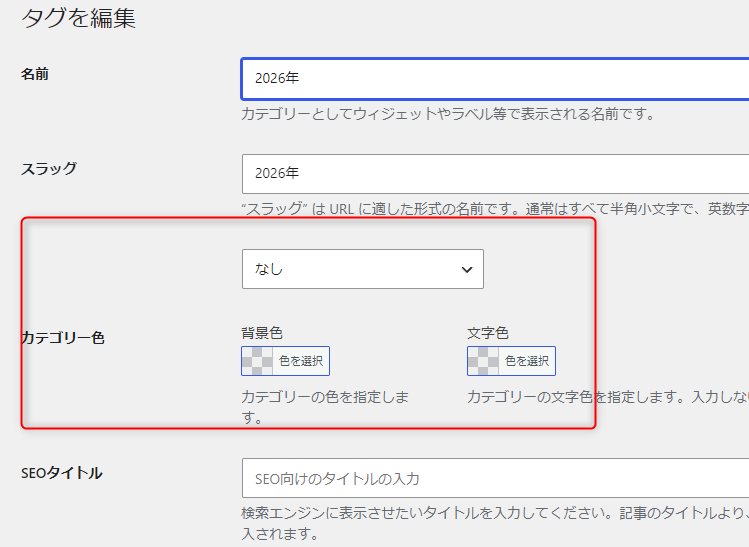Viewport: 749px width, 547px height.
Task: Click into the SEOタイトル input field
Action: pyautogui.click(x=495, y=478)
